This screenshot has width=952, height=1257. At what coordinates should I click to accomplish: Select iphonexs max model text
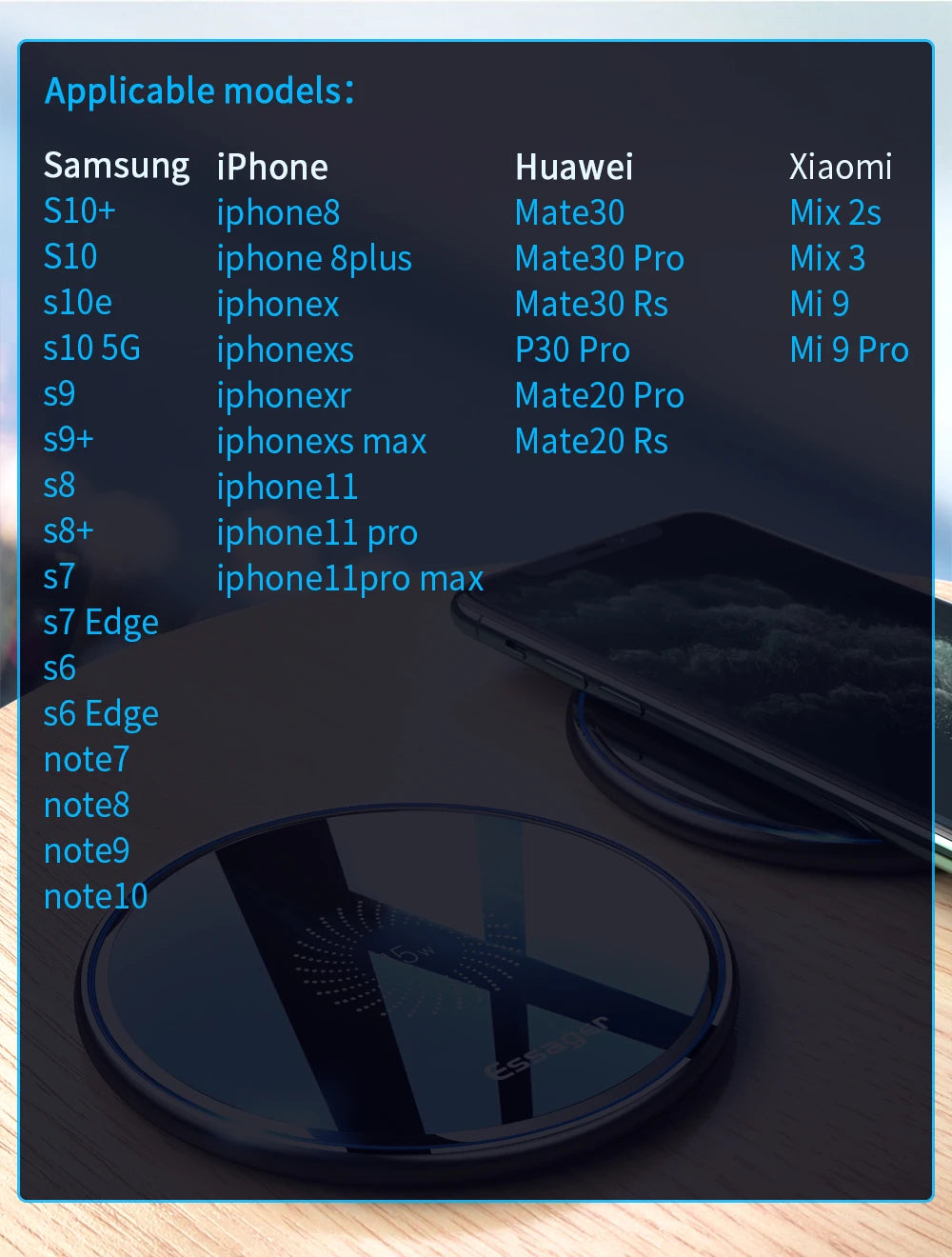322,442
